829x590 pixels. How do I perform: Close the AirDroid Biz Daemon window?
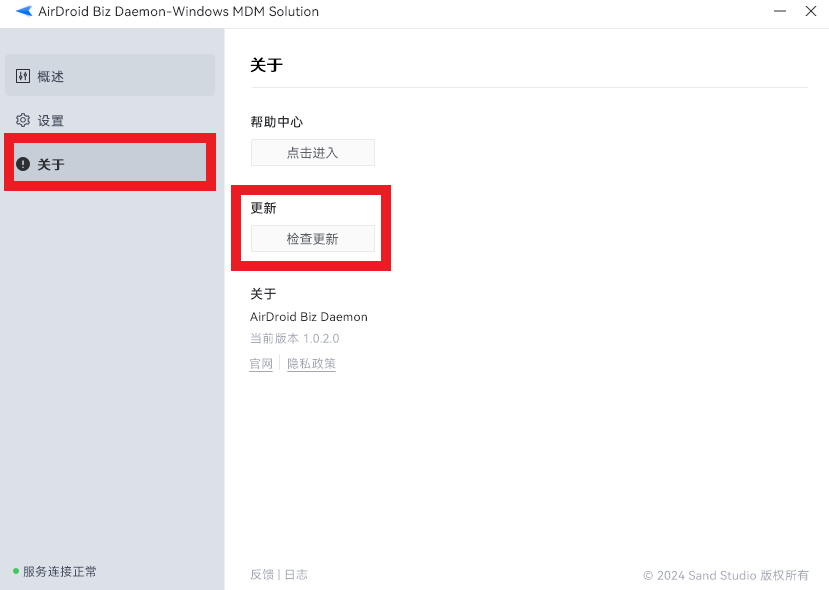tap(810, 11)
